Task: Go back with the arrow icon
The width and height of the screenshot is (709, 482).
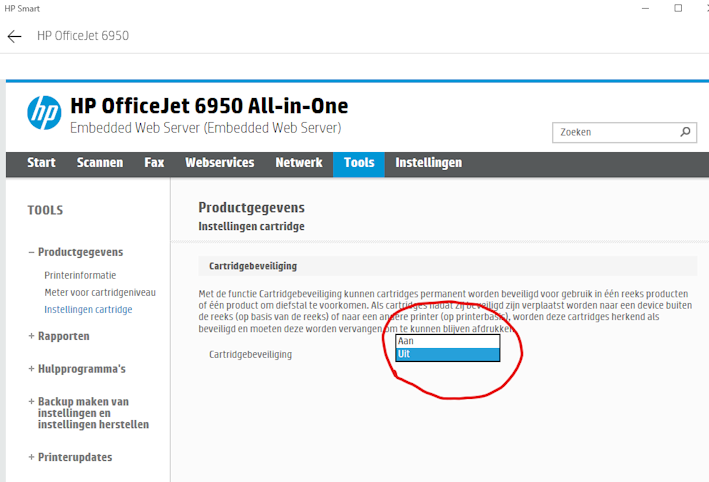Action: point(14,36)
